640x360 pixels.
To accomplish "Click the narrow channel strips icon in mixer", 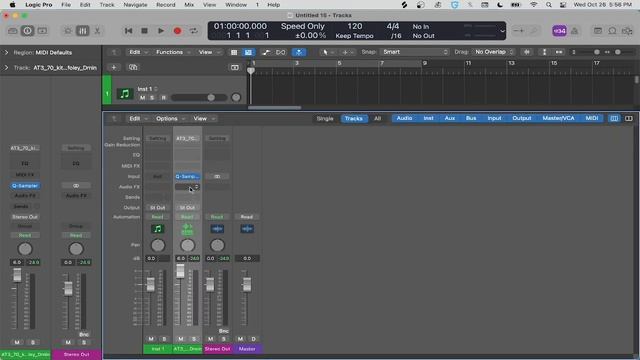I will [614, 118].
